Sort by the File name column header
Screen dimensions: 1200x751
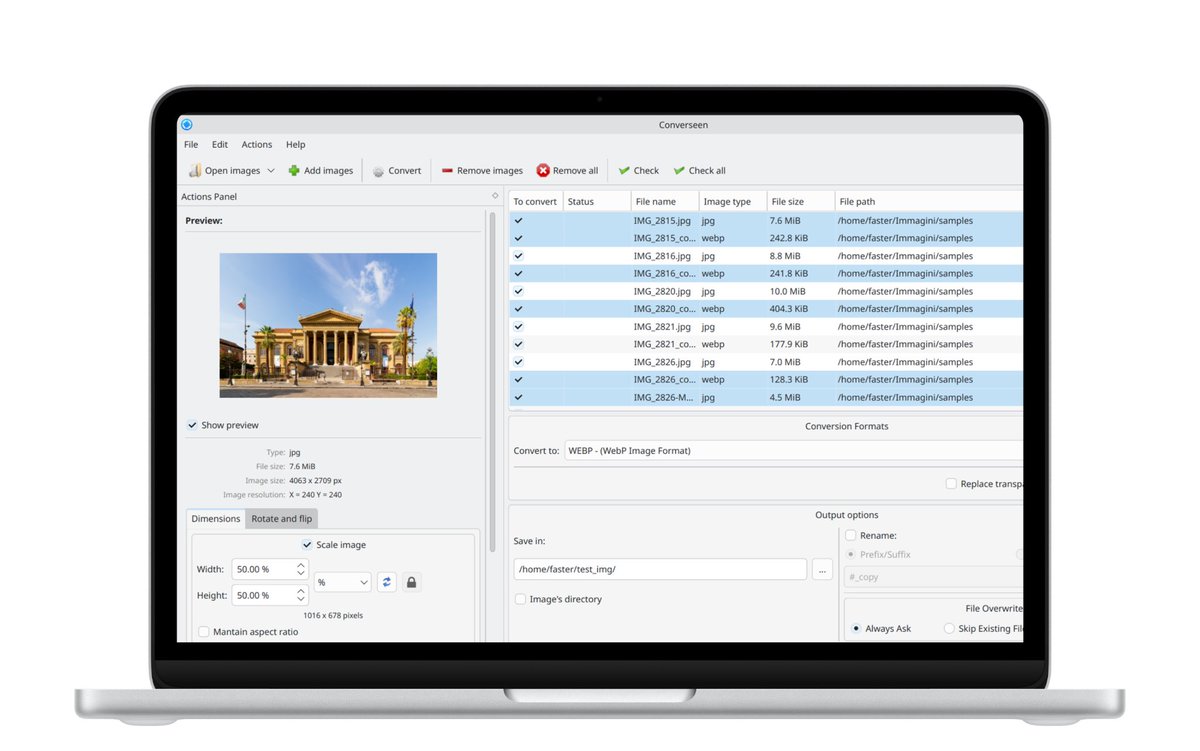click(665, 202)
